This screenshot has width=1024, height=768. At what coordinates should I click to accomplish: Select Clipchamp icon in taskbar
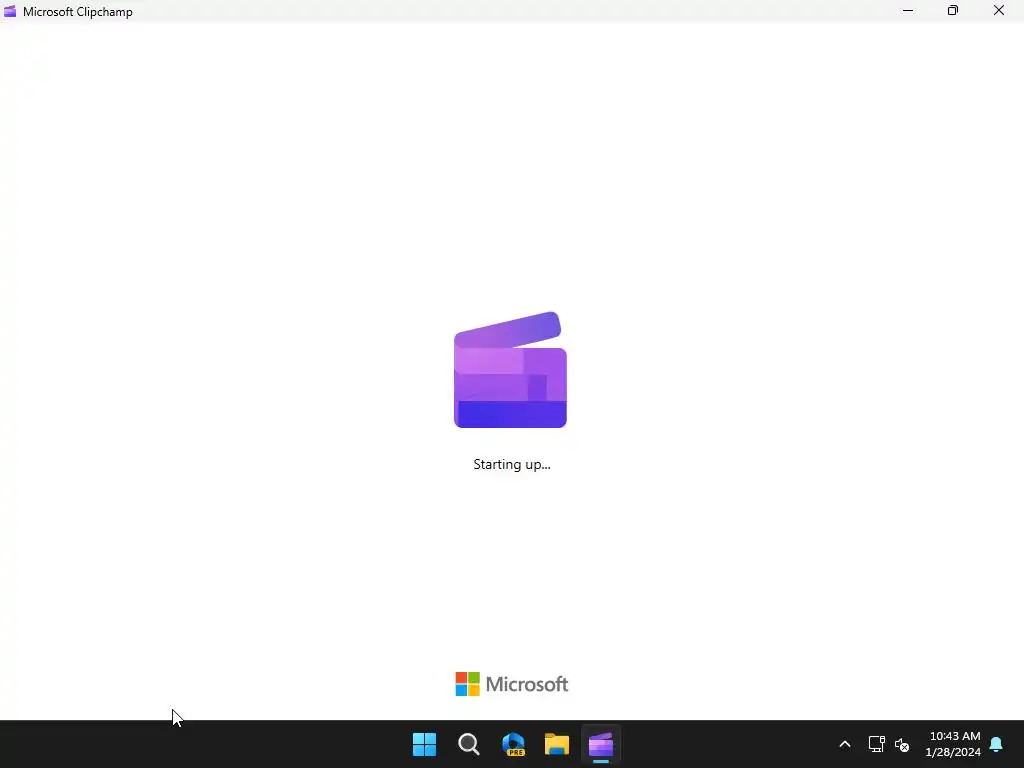pyautogui.click(x=601, y=744)
